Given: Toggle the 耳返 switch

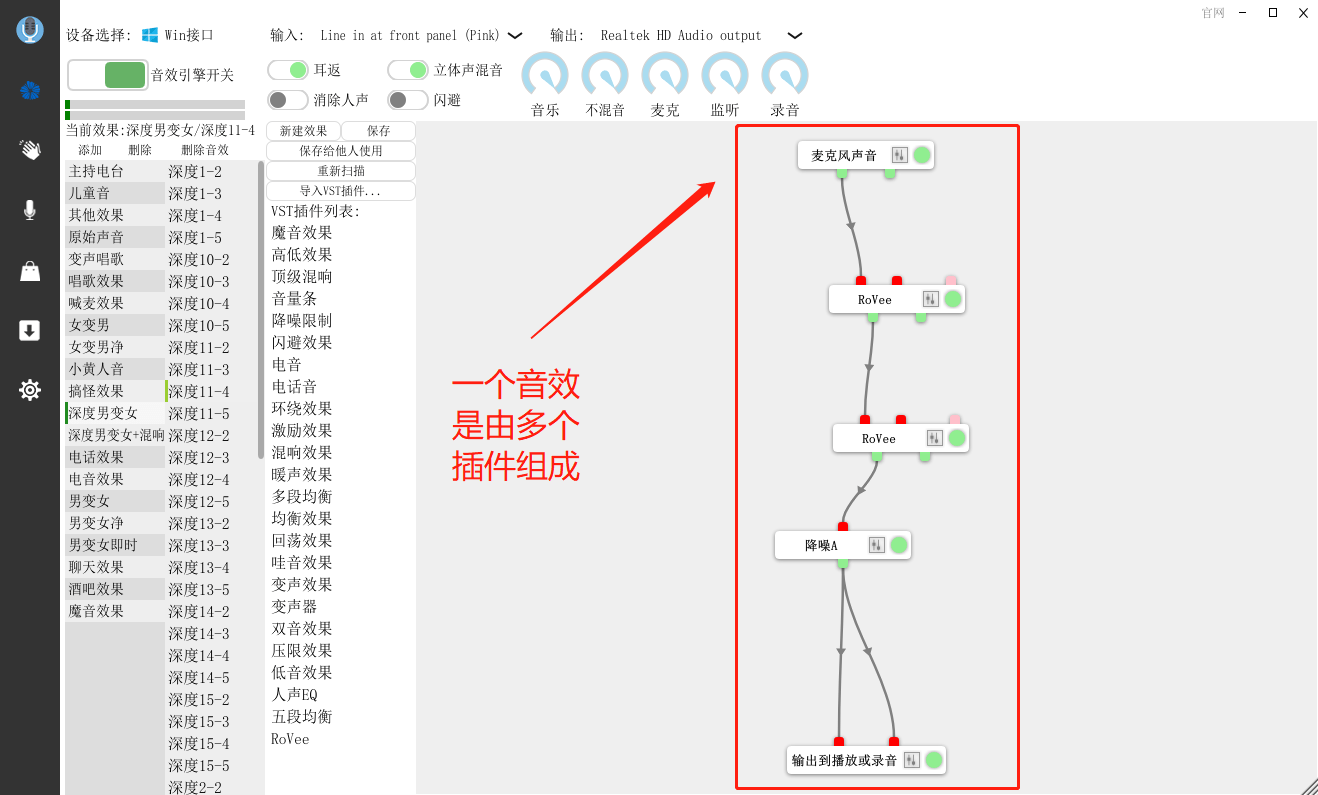Looking at the screenshot, I should tap(288, 70).
